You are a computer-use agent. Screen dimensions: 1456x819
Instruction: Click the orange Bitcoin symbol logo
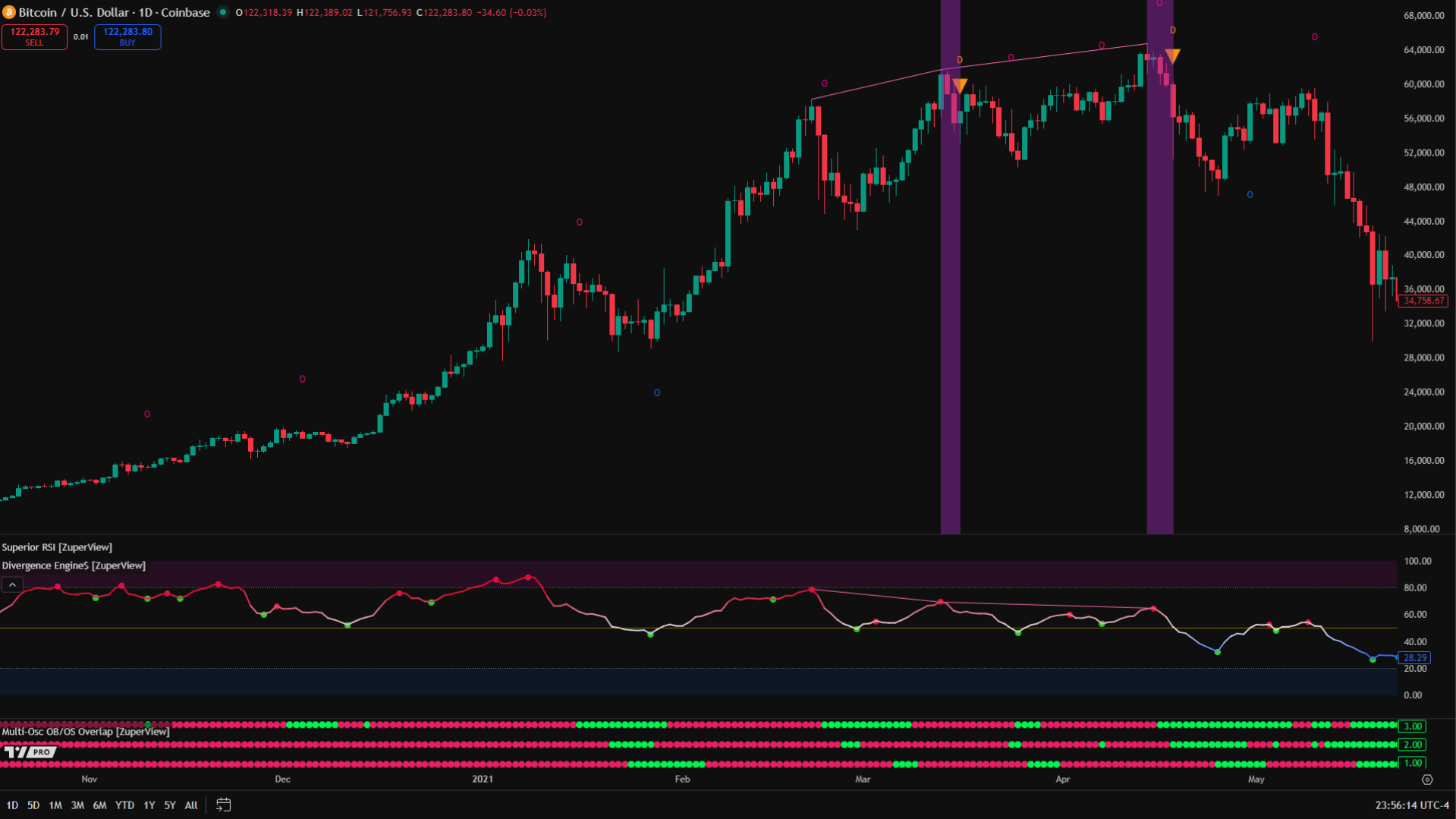click(x=9, y=13)
